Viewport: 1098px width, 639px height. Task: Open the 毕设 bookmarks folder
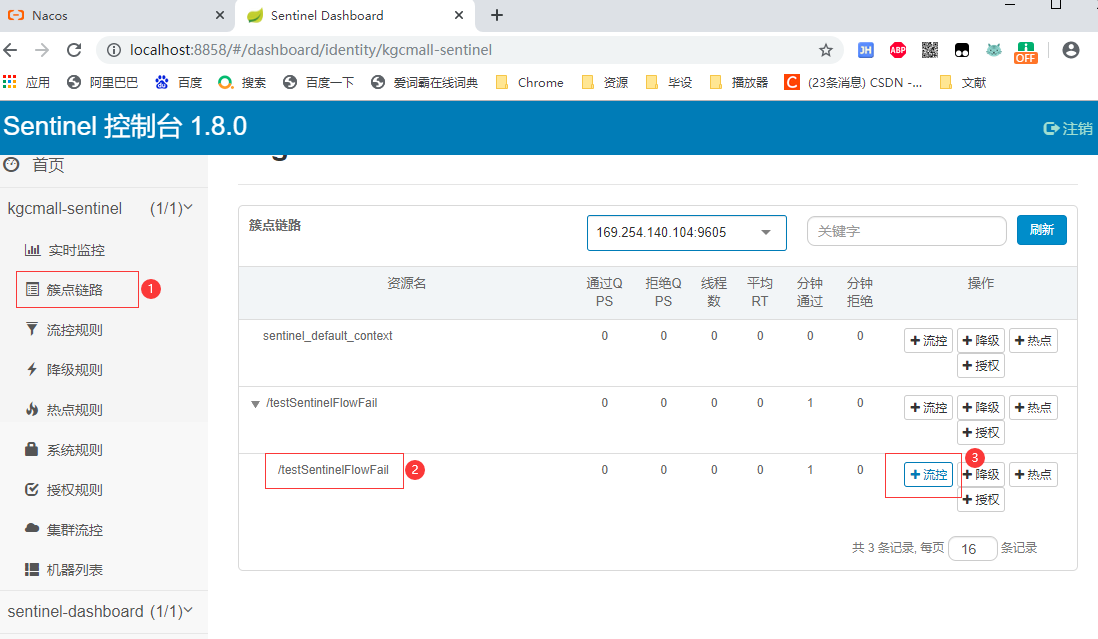669,83
